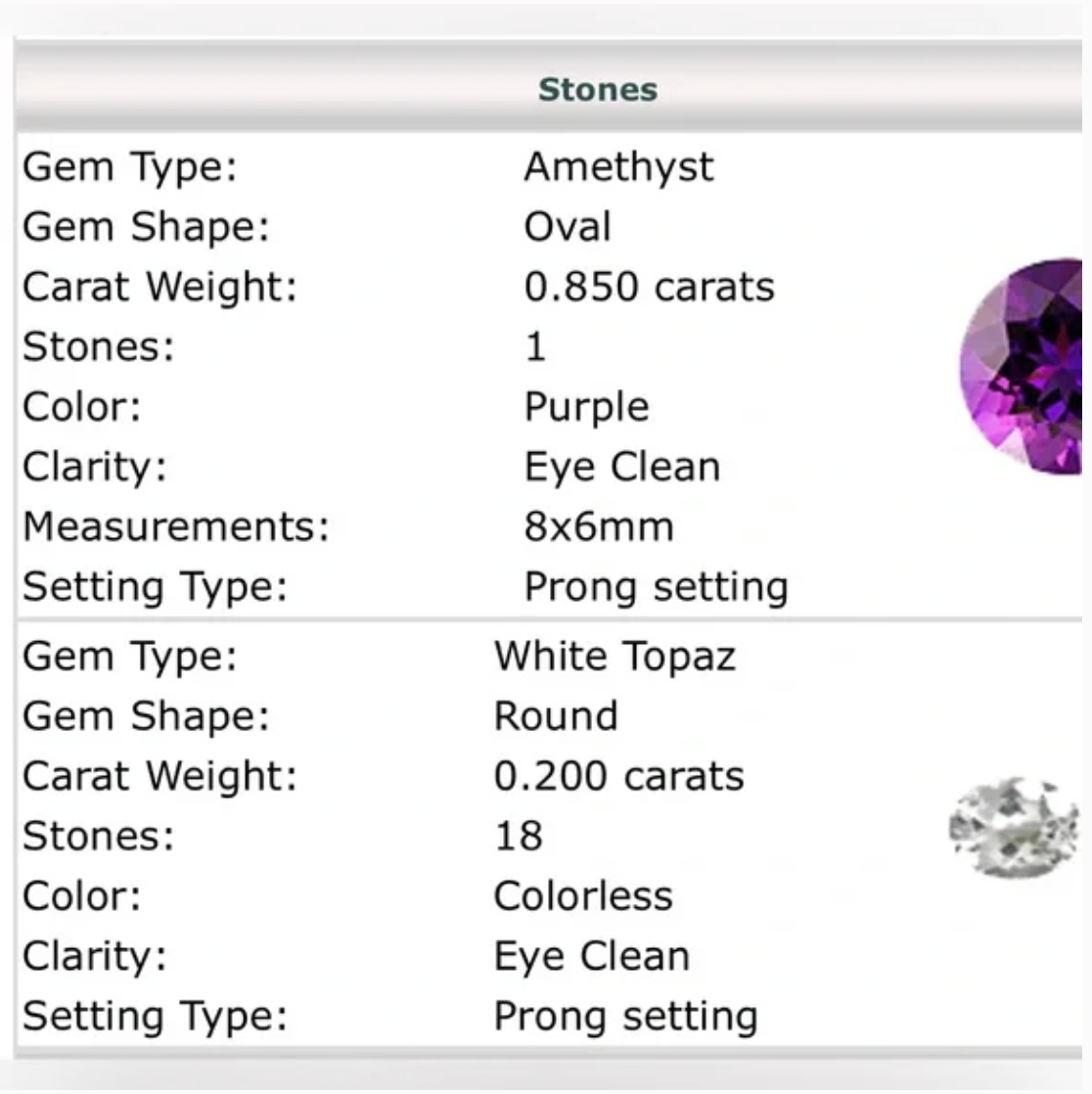This screenshot has height=1094, width=1092.
Task: Select the stone count value 18
Action: (x=518, y=836)
